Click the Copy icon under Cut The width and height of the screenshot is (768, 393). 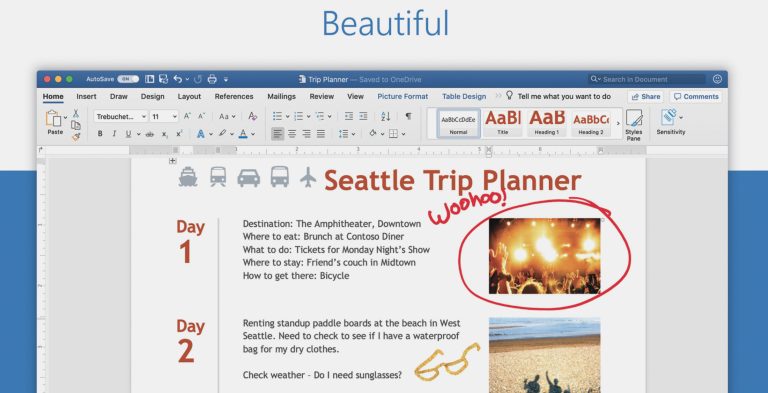[x=76, y=125]
